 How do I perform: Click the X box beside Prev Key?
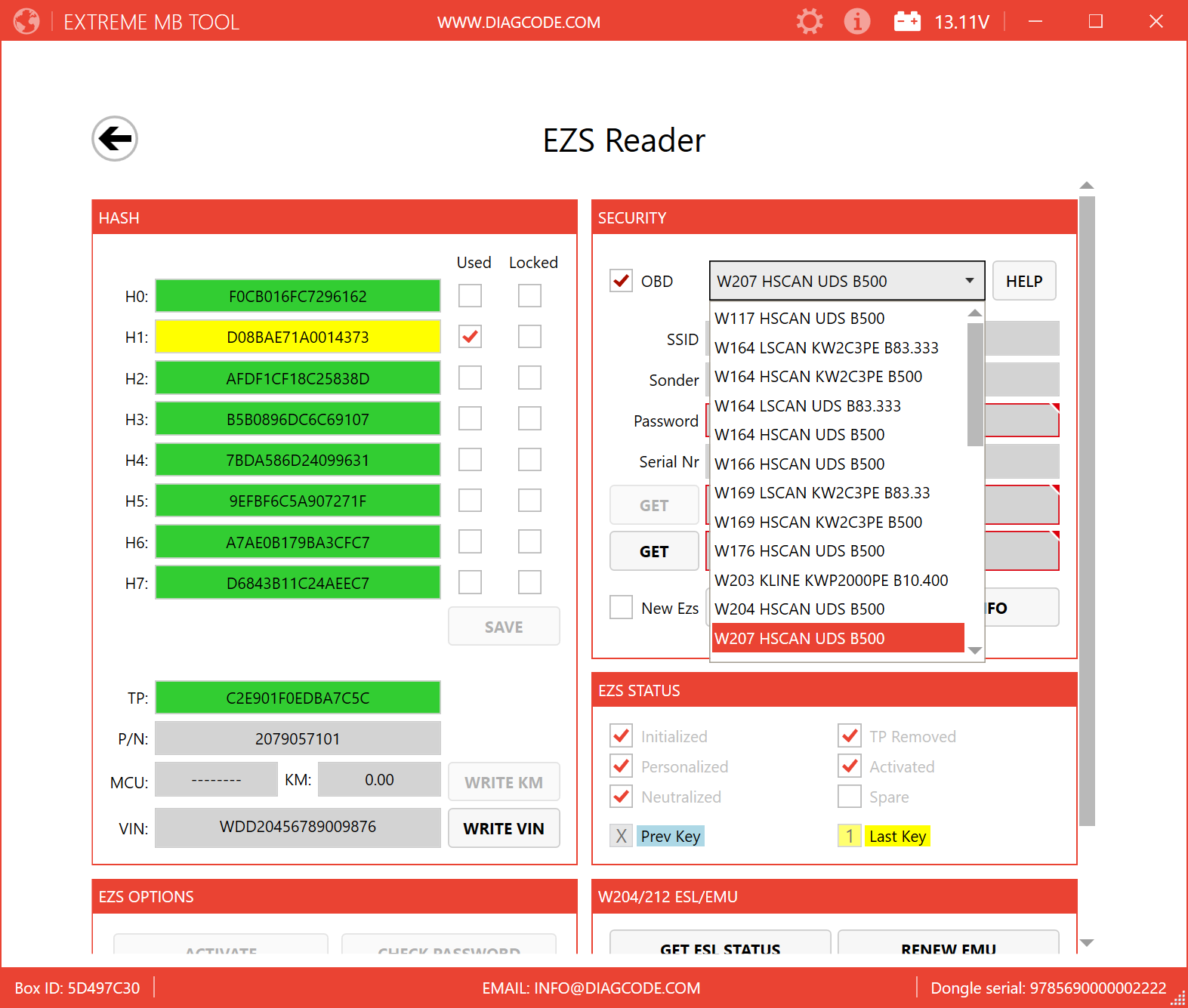click(621, 836)
